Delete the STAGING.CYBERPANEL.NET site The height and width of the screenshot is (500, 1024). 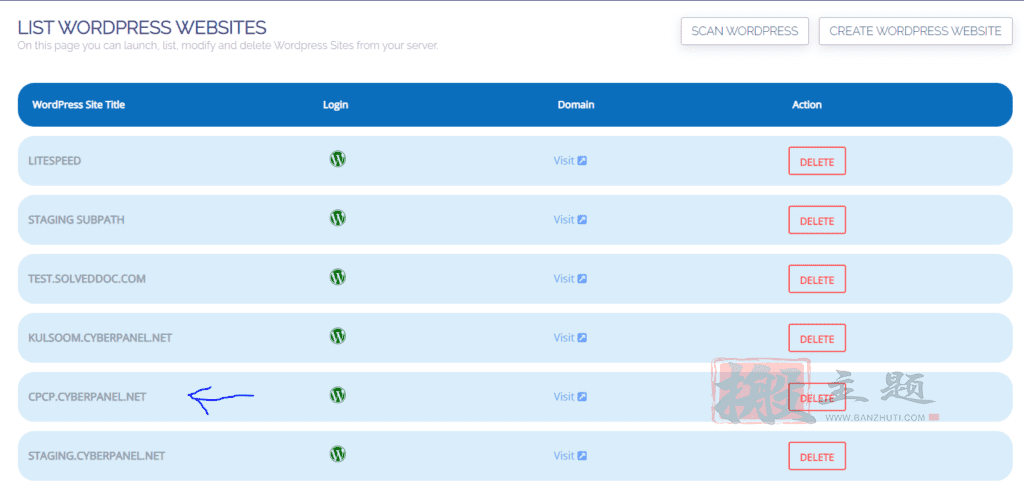(817, 456)
